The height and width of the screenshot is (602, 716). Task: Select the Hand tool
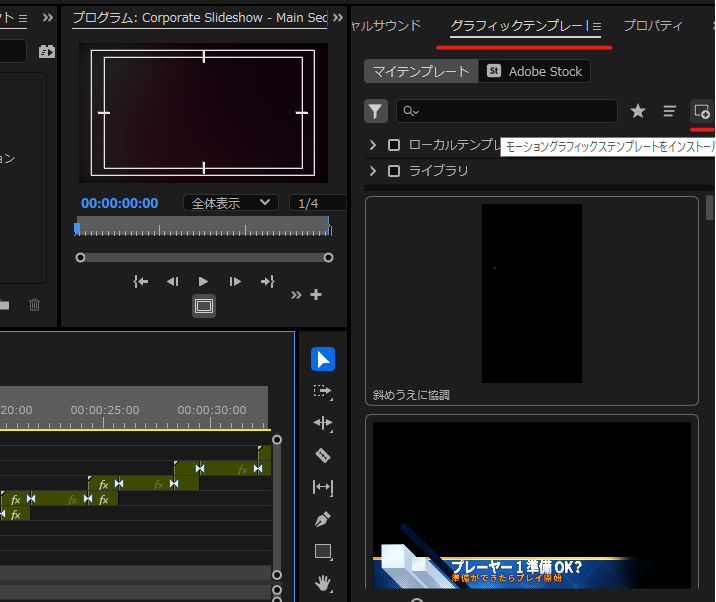tap(323, 582)
